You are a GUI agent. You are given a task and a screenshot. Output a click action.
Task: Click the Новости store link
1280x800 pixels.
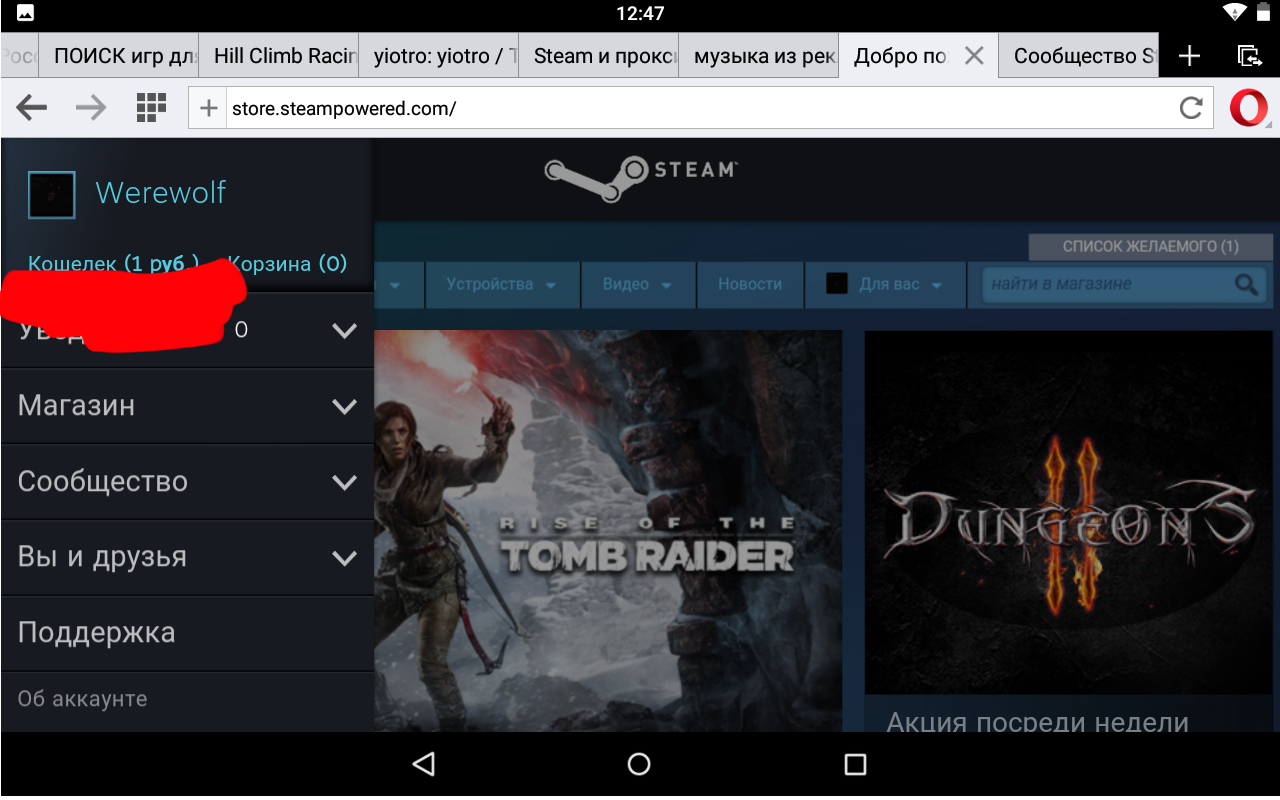750,285
